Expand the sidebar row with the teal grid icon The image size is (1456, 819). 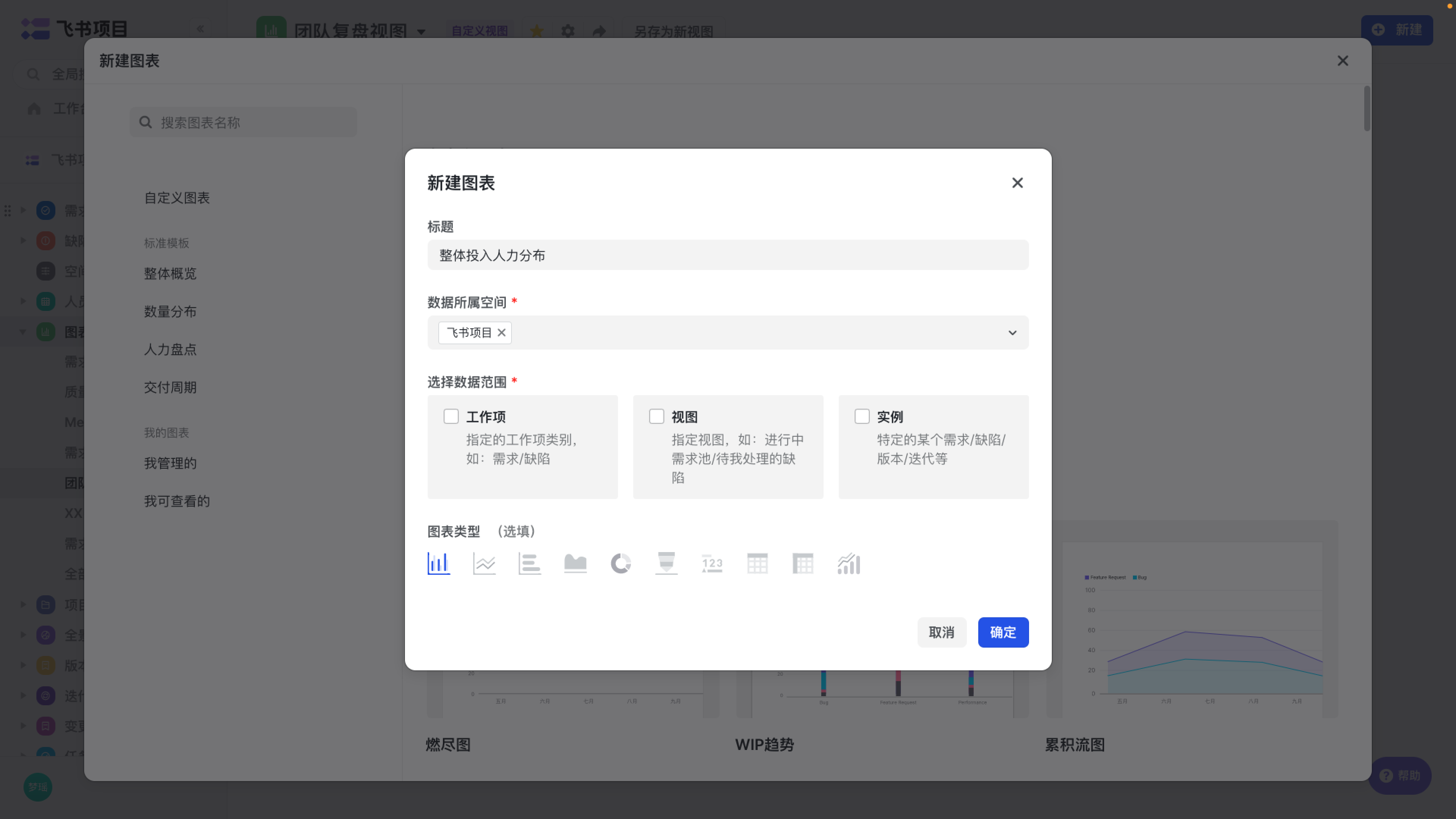pos(23,301)
